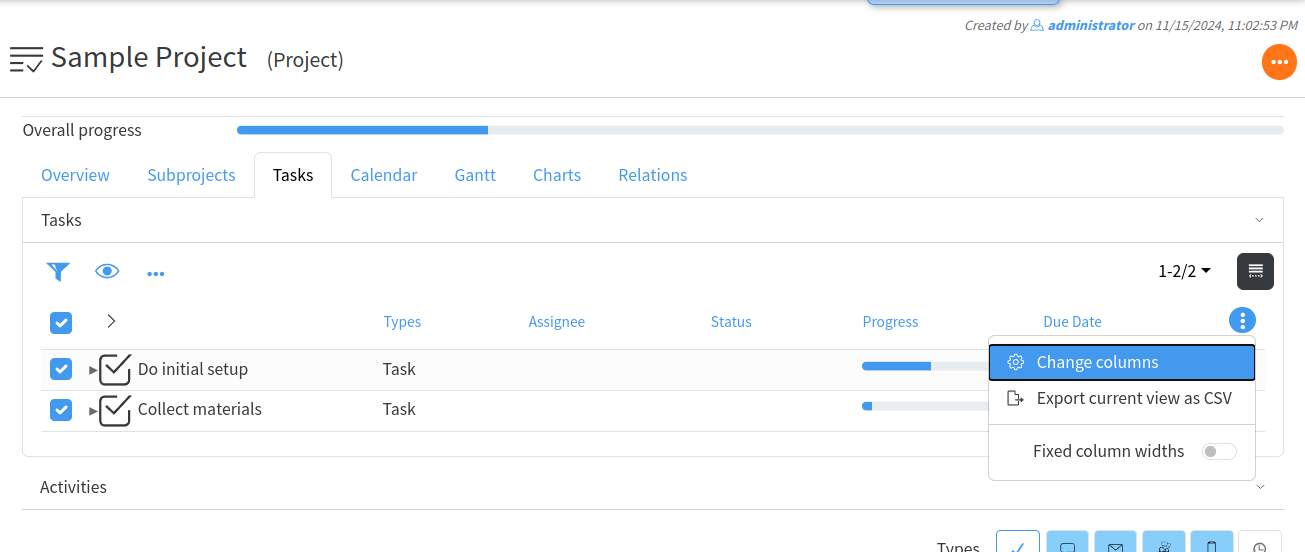Viewport: 1305px width, 552px height.
Task: Click the Progress column header
Action: pos(890,322)
